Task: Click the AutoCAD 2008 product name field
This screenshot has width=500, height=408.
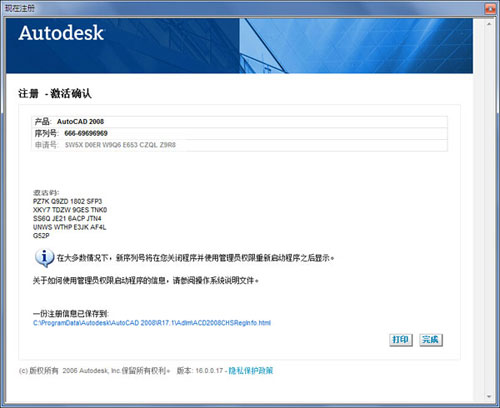Action: (80, 121)
